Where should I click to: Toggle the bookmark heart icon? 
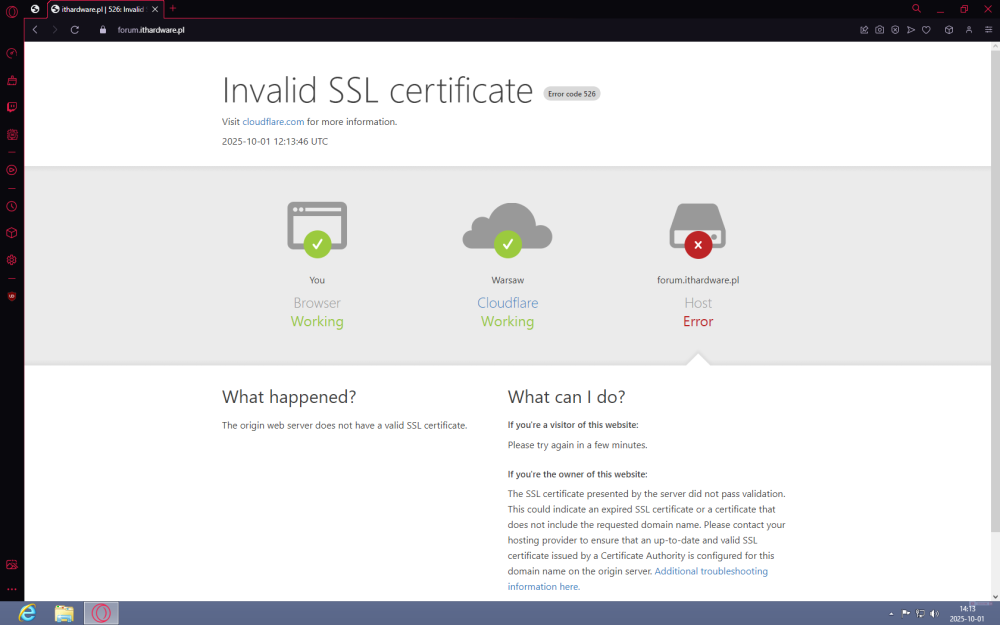[927, 30]
